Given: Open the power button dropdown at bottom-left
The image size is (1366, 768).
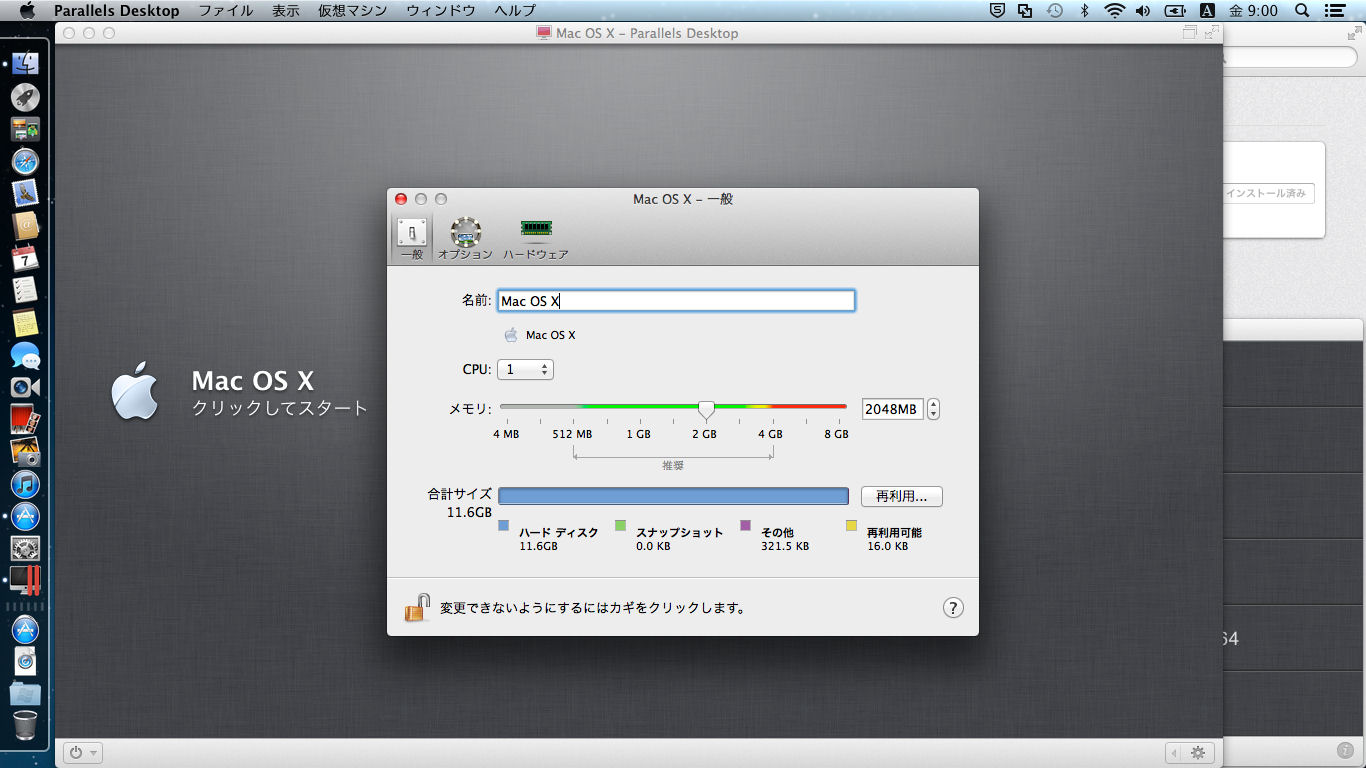Looking at the screenshot, I should point(83,753).
